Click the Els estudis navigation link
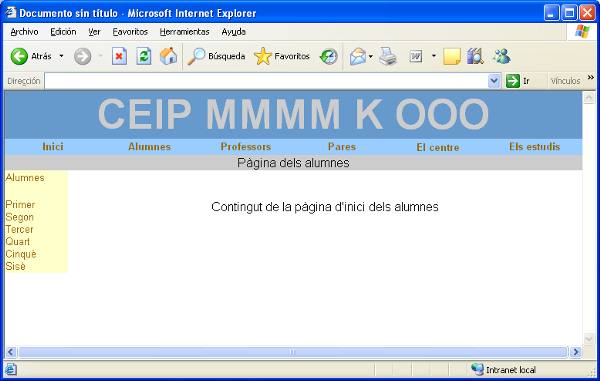The width and height of the screenshot is (600, 381). (x=534, y=147)
